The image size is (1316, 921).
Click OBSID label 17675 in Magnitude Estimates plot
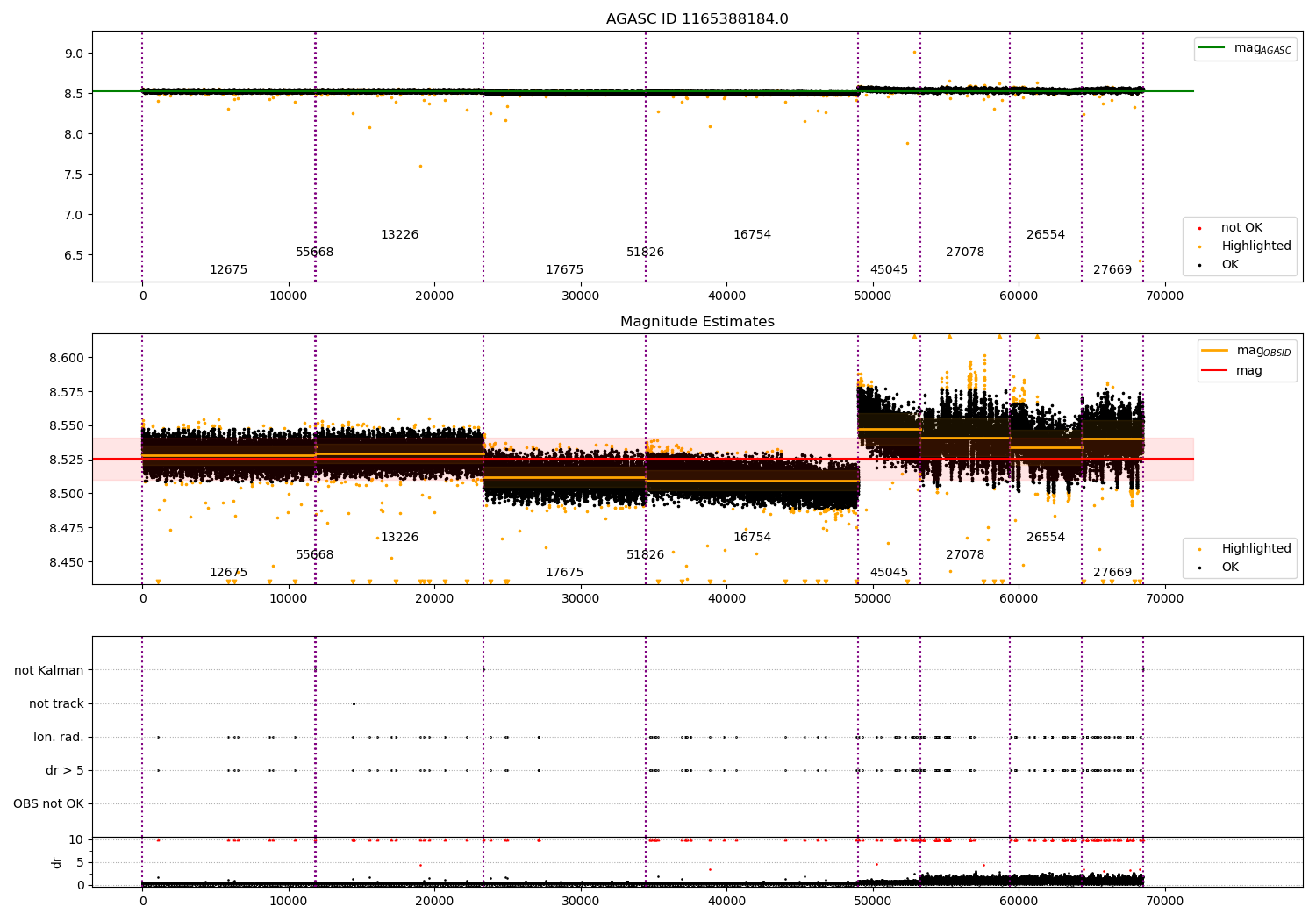point(564,573)
